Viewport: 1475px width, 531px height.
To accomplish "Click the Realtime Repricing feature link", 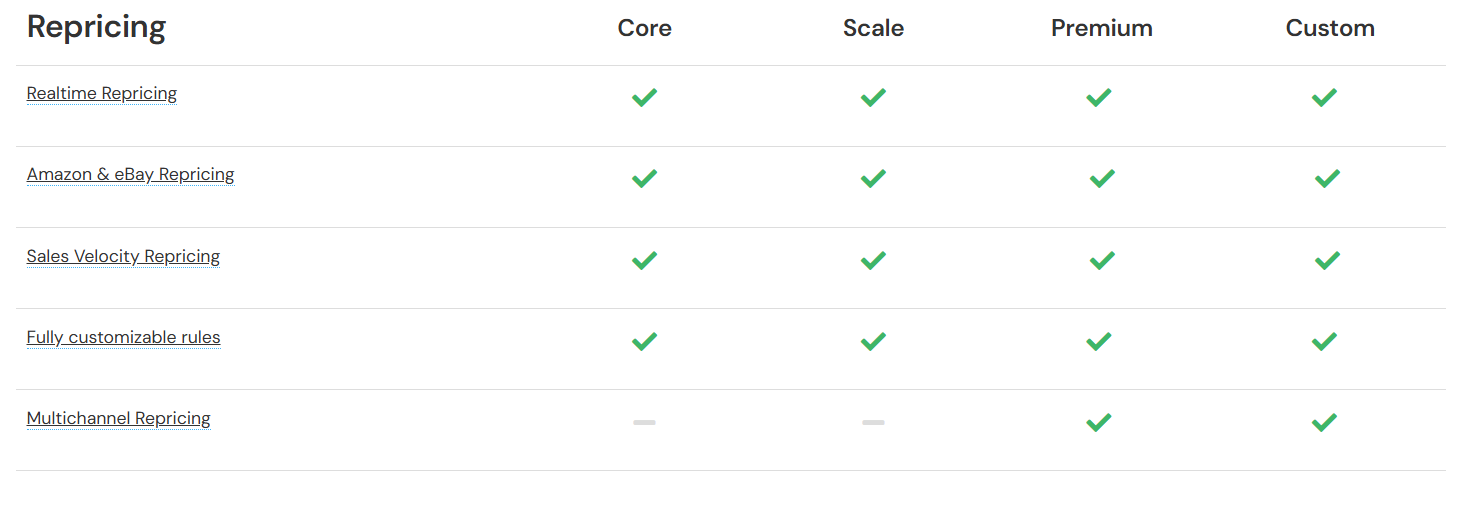I will tap(101, 93).
